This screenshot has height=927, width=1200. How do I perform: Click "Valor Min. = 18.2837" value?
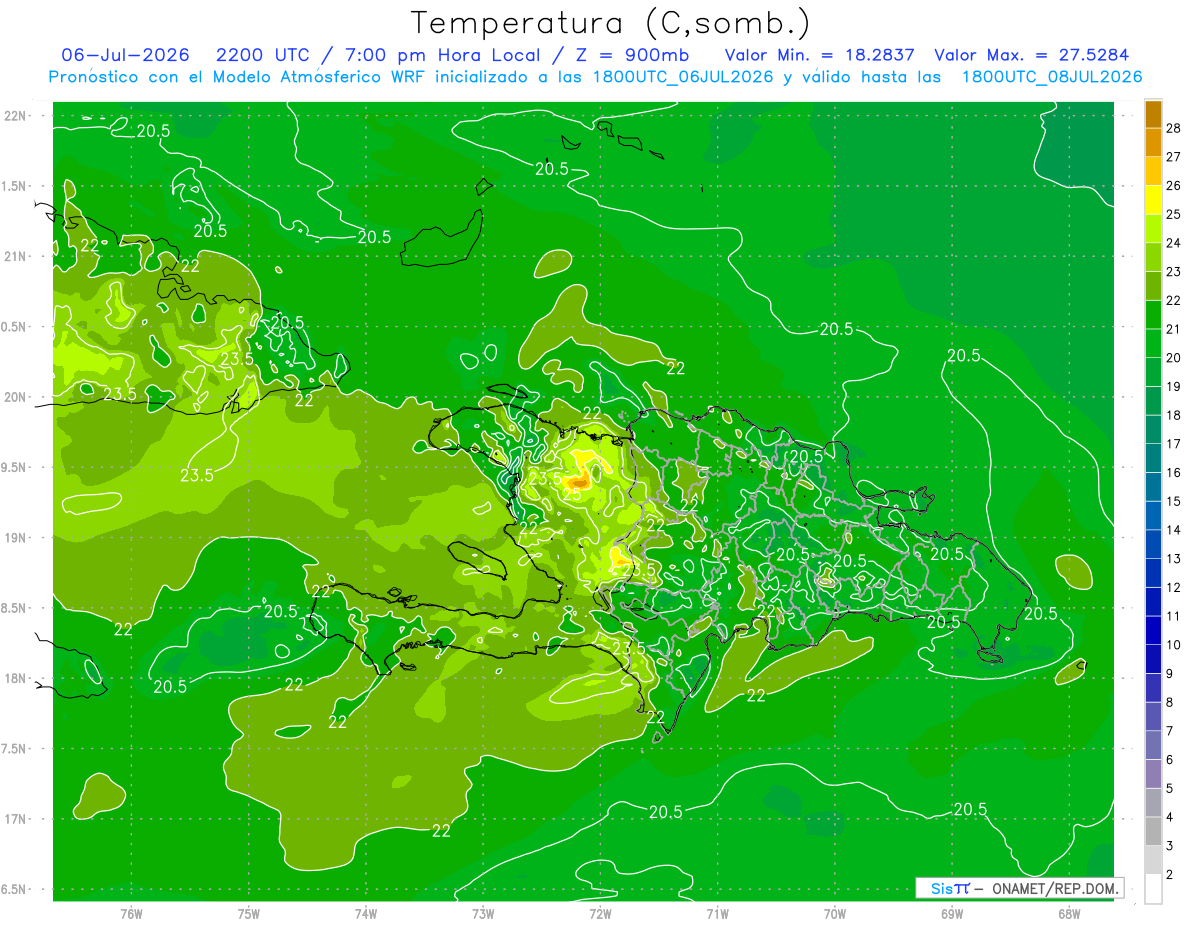pyautogui.click(x=819, y=55)
